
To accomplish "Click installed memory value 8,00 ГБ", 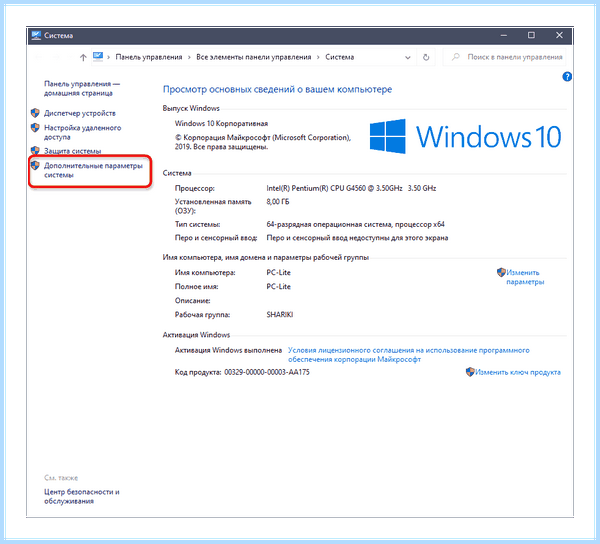I will click(278, 202).
